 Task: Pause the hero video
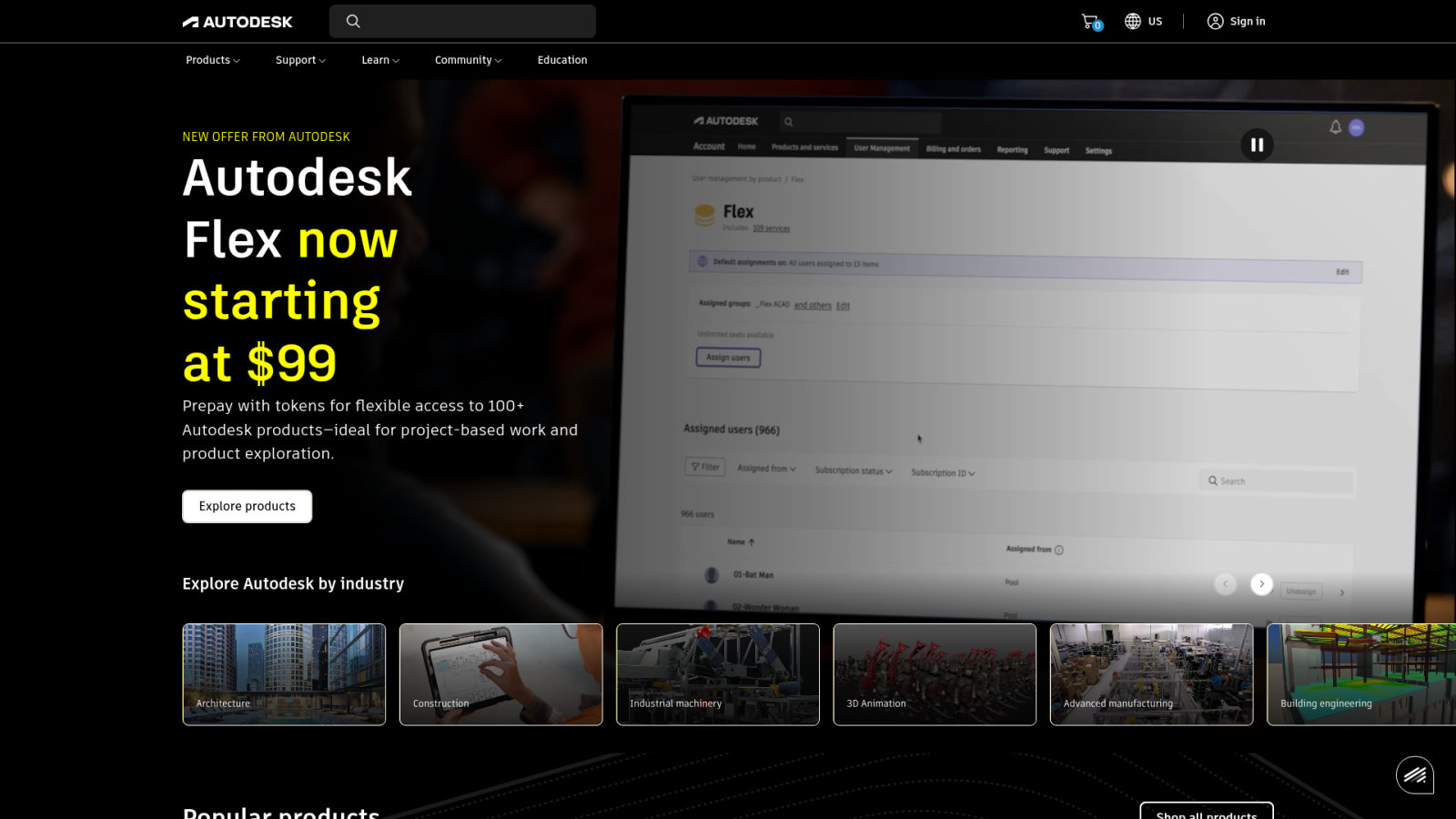coord(1257,145)
